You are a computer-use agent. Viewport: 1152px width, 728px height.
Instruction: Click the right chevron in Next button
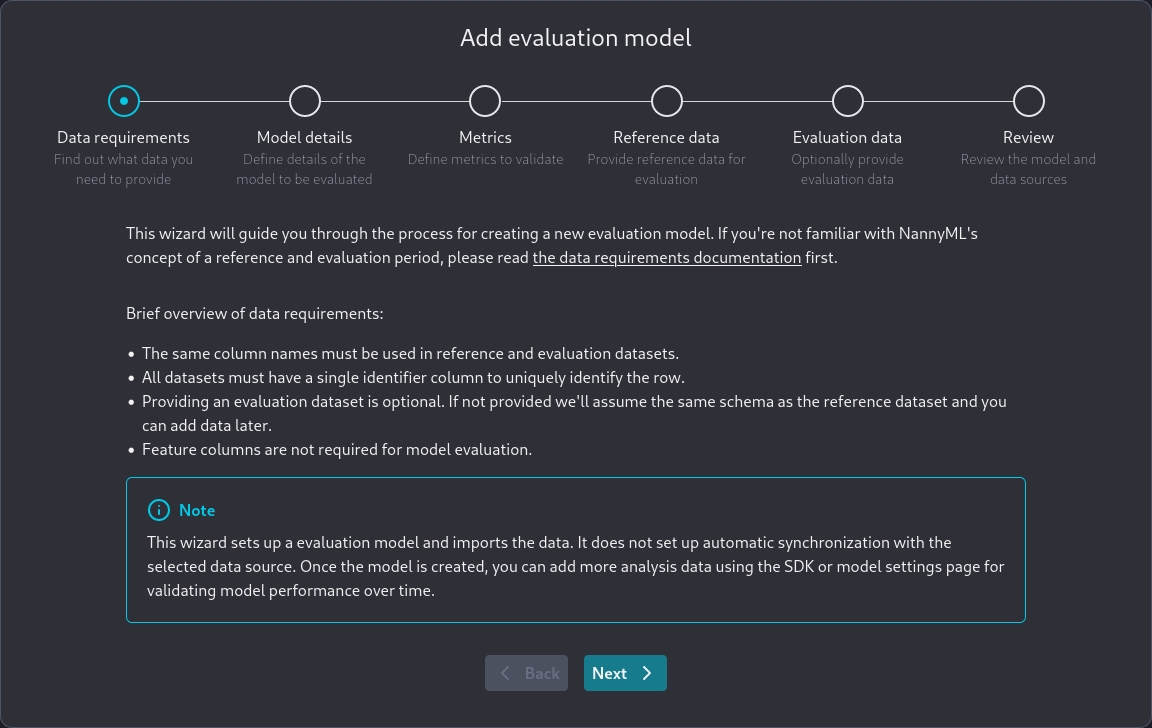click(x=647, y=673)
